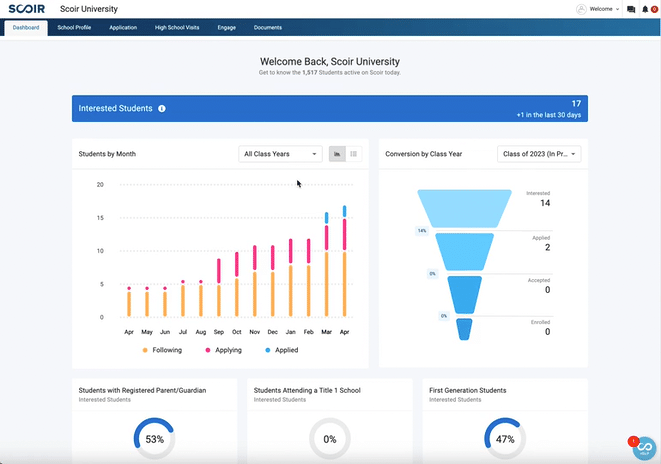This screenshot has height=464, width=661.
Task: Click the Interested Students info icon
Action: pos(162,109)
